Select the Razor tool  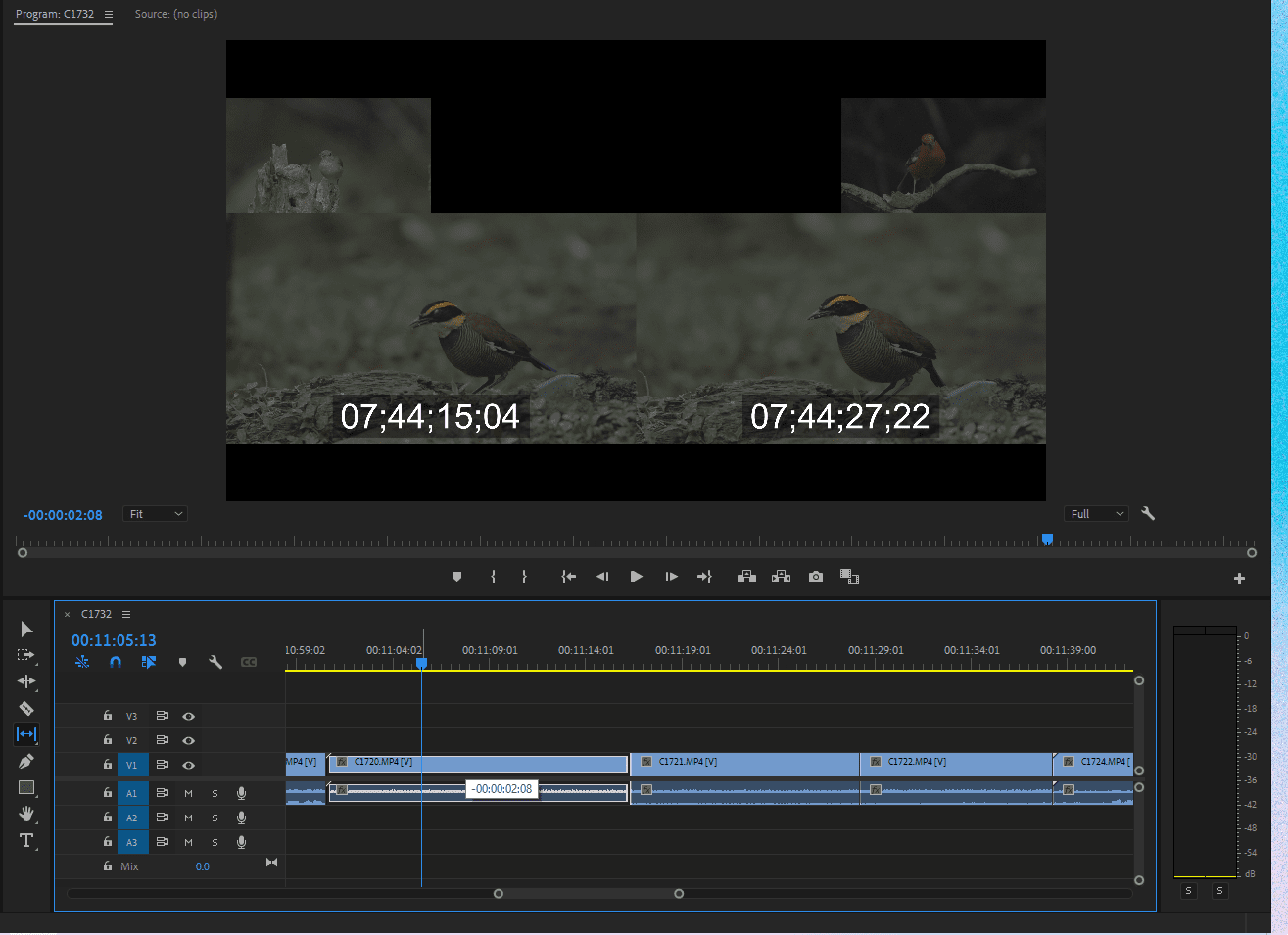pyautogui.click(x=26, y=708)
